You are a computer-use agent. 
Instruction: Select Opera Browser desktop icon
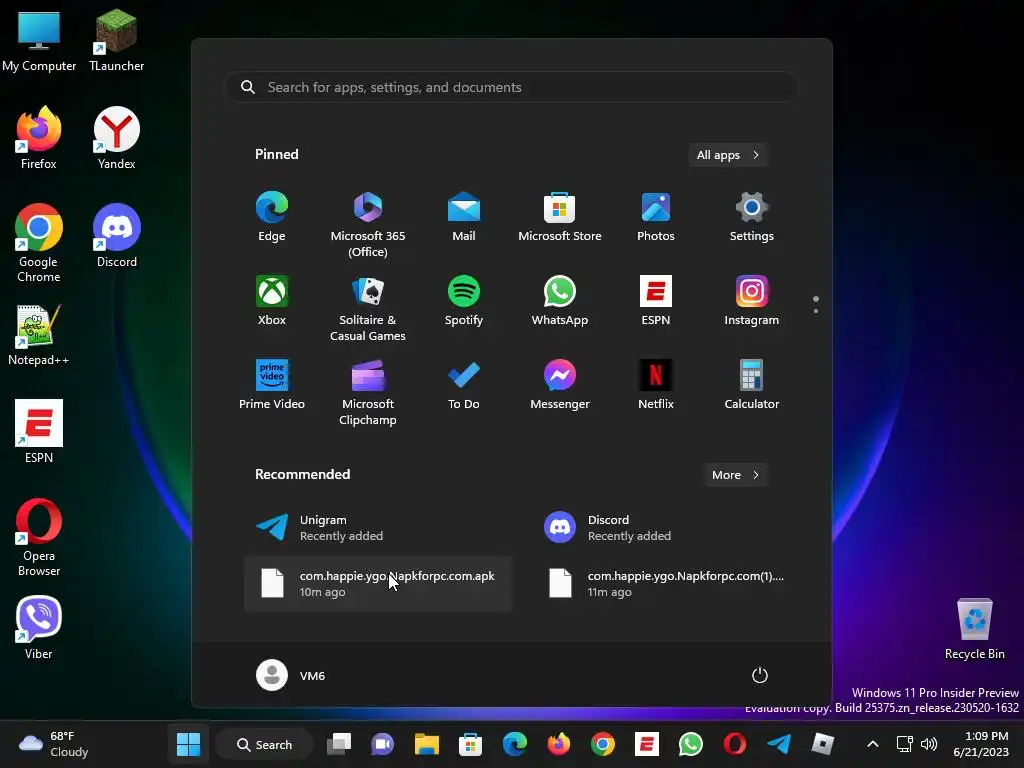(x=39, y=537)
